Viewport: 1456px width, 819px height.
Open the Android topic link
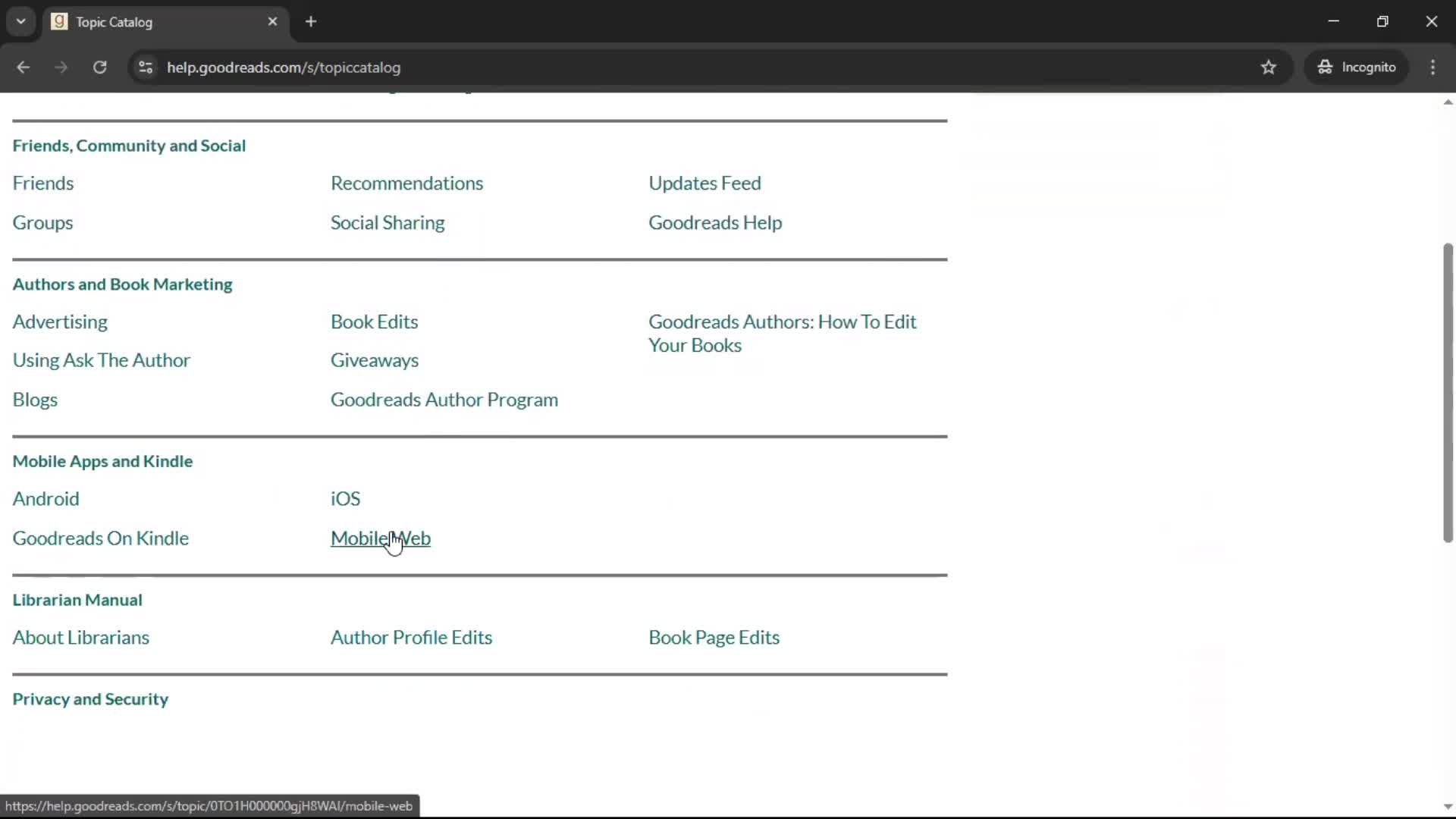point(45,499)
